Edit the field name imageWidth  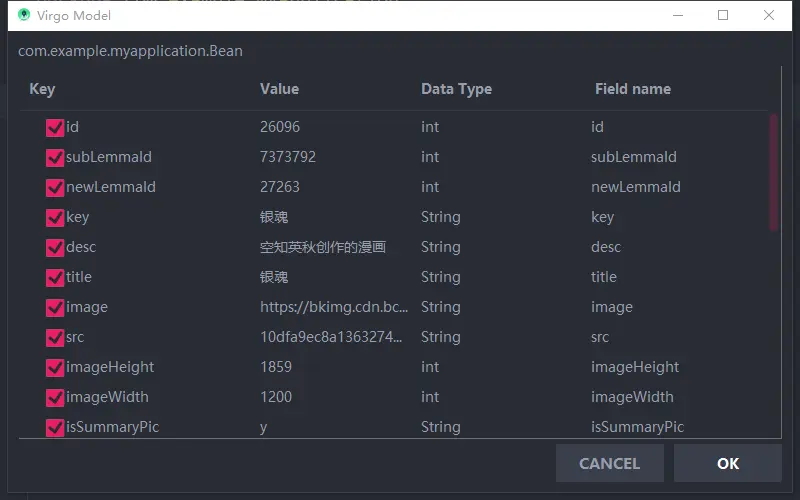coord(632,397)
